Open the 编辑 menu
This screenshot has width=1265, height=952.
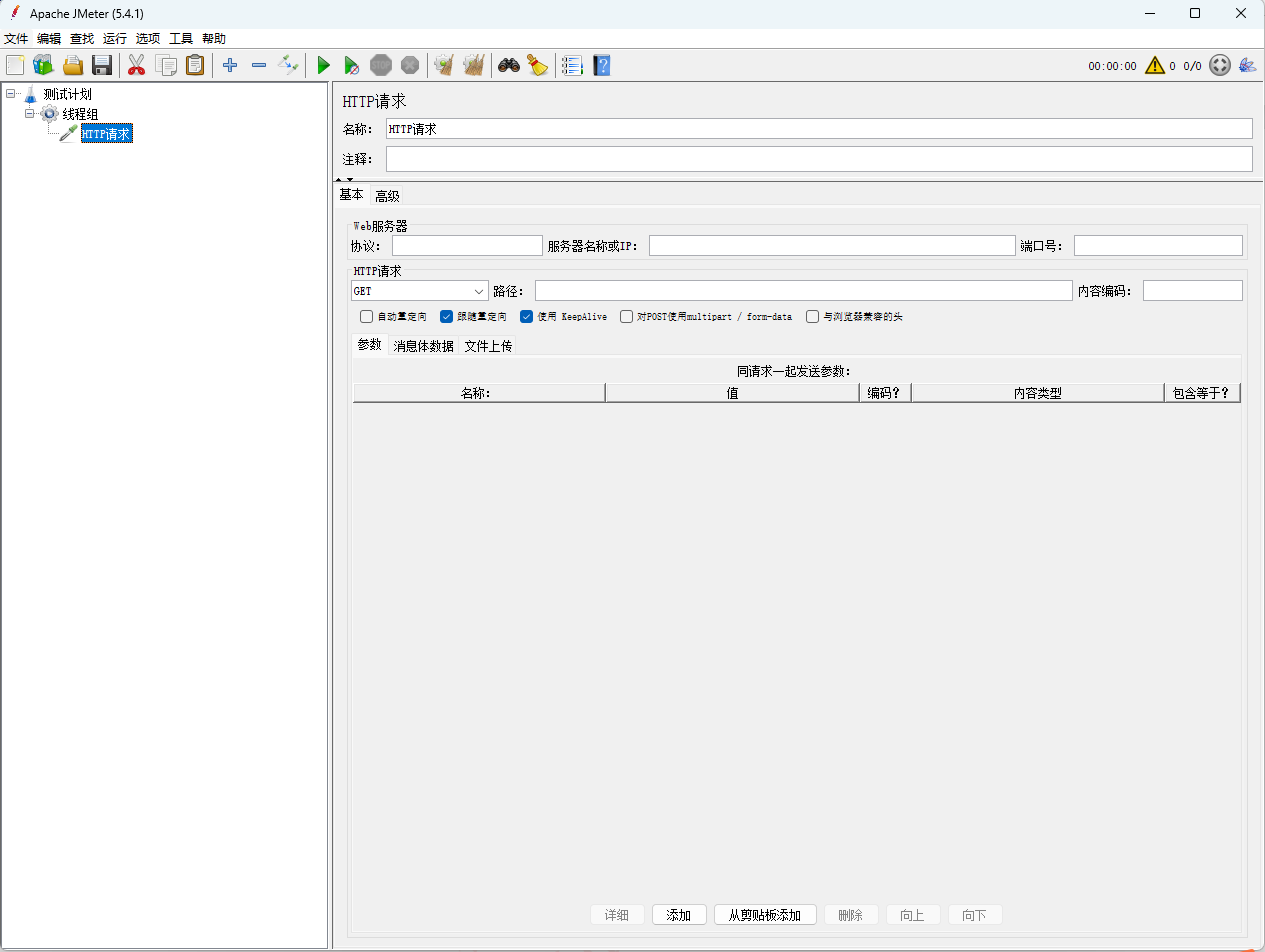pyautogui.click(x=49, y=39)
